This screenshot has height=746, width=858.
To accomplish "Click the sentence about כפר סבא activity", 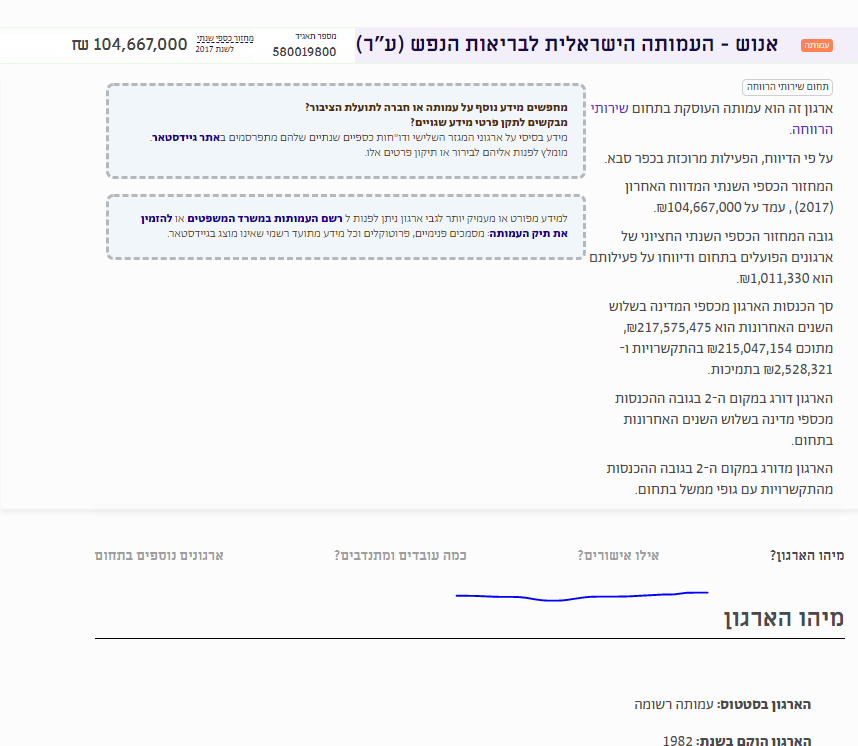I will (718, 159).
